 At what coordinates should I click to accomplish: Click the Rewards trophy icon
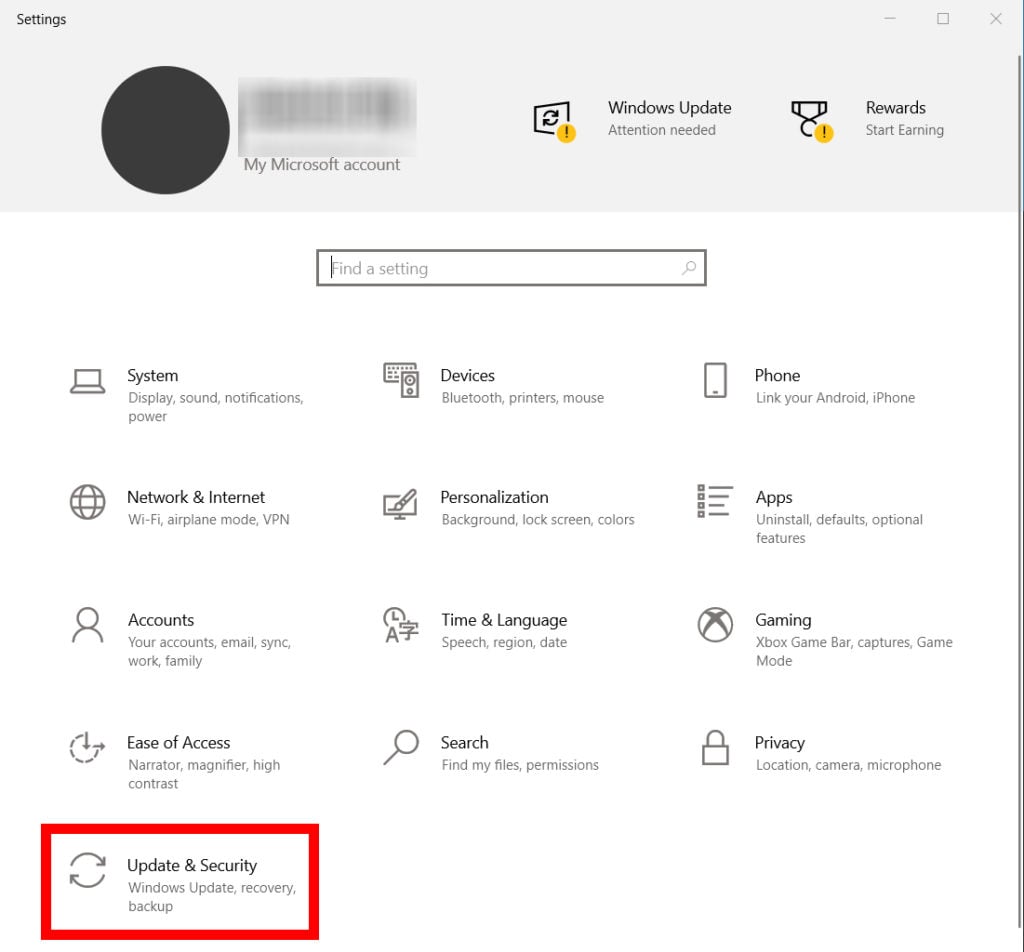tap(811, 119)
